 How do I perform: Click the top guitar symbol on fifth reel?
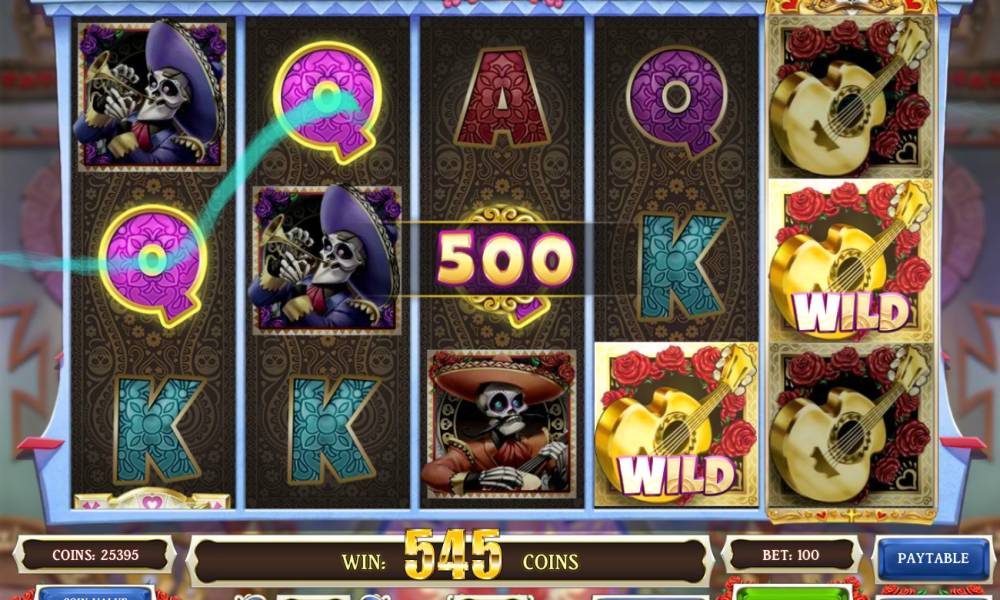tap(851, 98)
